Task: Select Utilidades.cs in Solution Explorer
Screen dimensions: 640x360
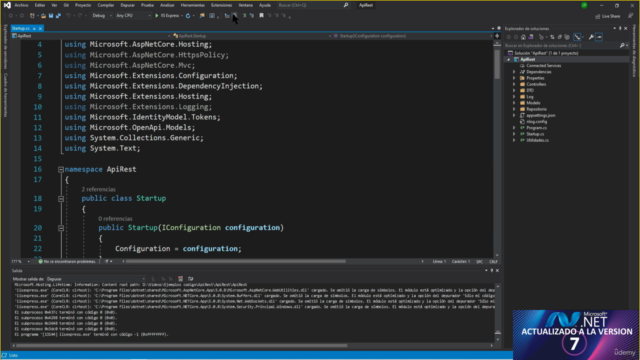Action: click(537, 140)
